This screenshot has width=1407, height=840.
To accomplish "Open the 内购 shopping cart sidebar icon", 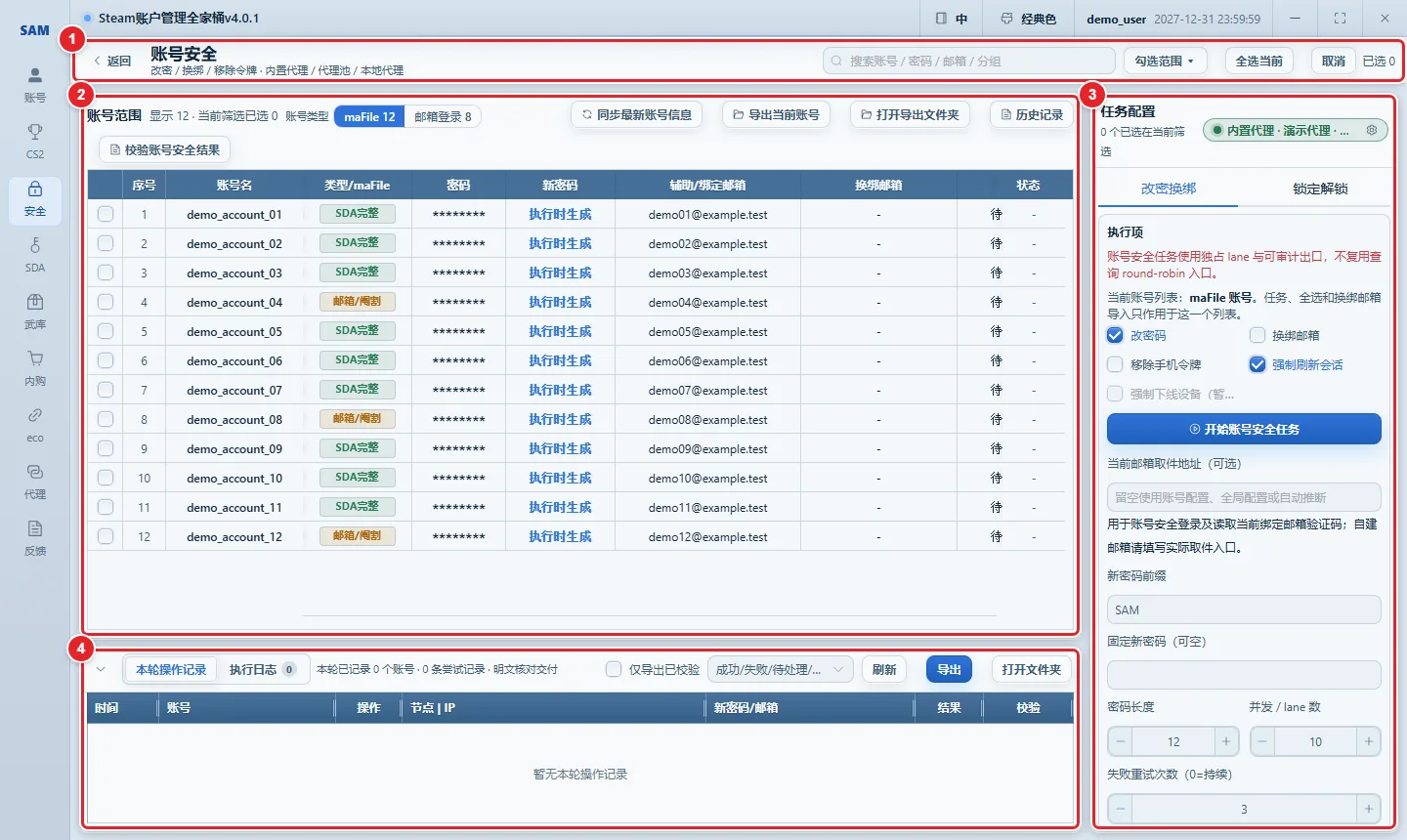I will point(35,367).
